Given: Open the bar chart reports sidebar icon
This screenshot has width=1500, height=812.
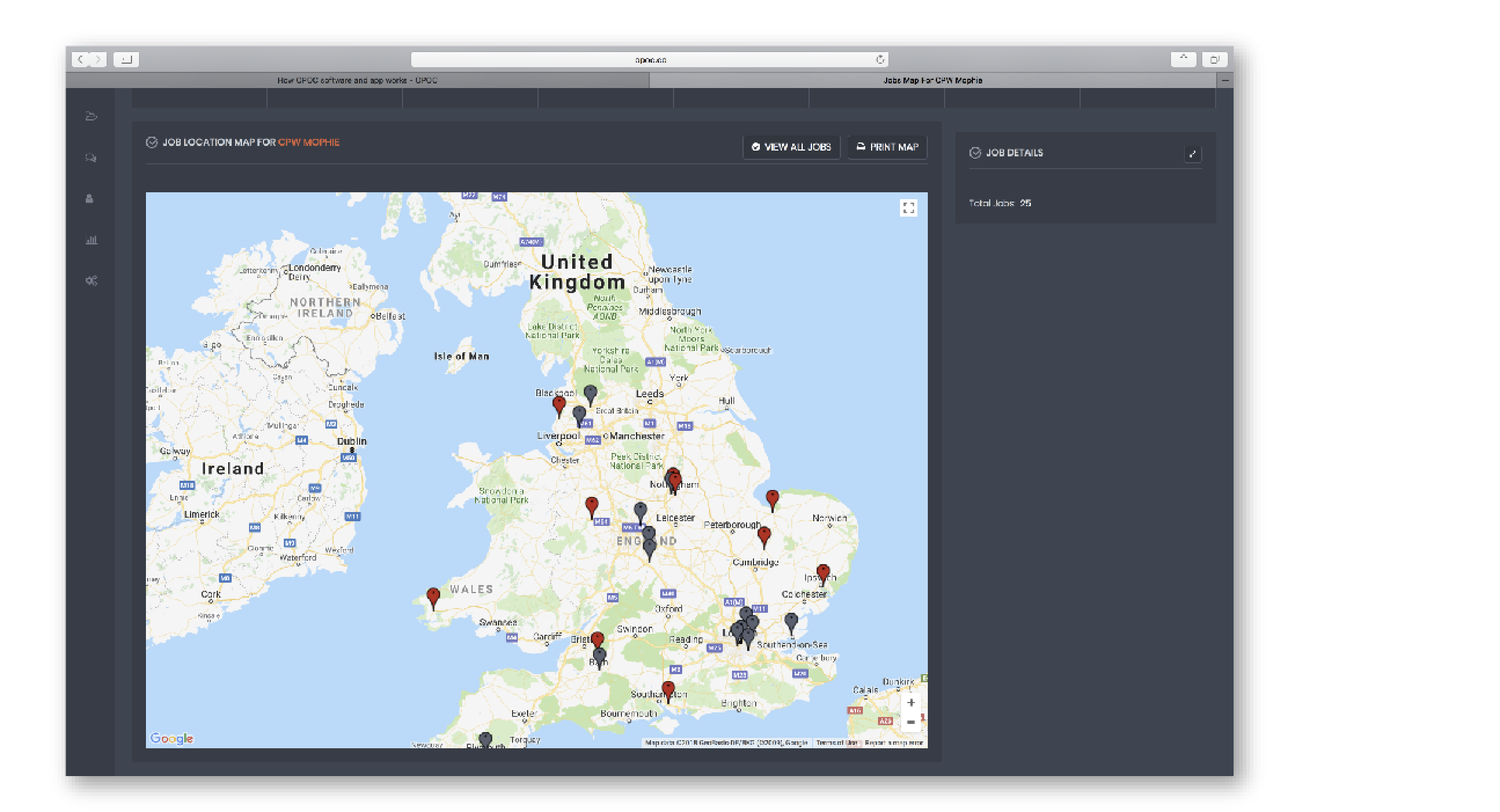Looking at the screenshot, I should click(x=92, y=240).
